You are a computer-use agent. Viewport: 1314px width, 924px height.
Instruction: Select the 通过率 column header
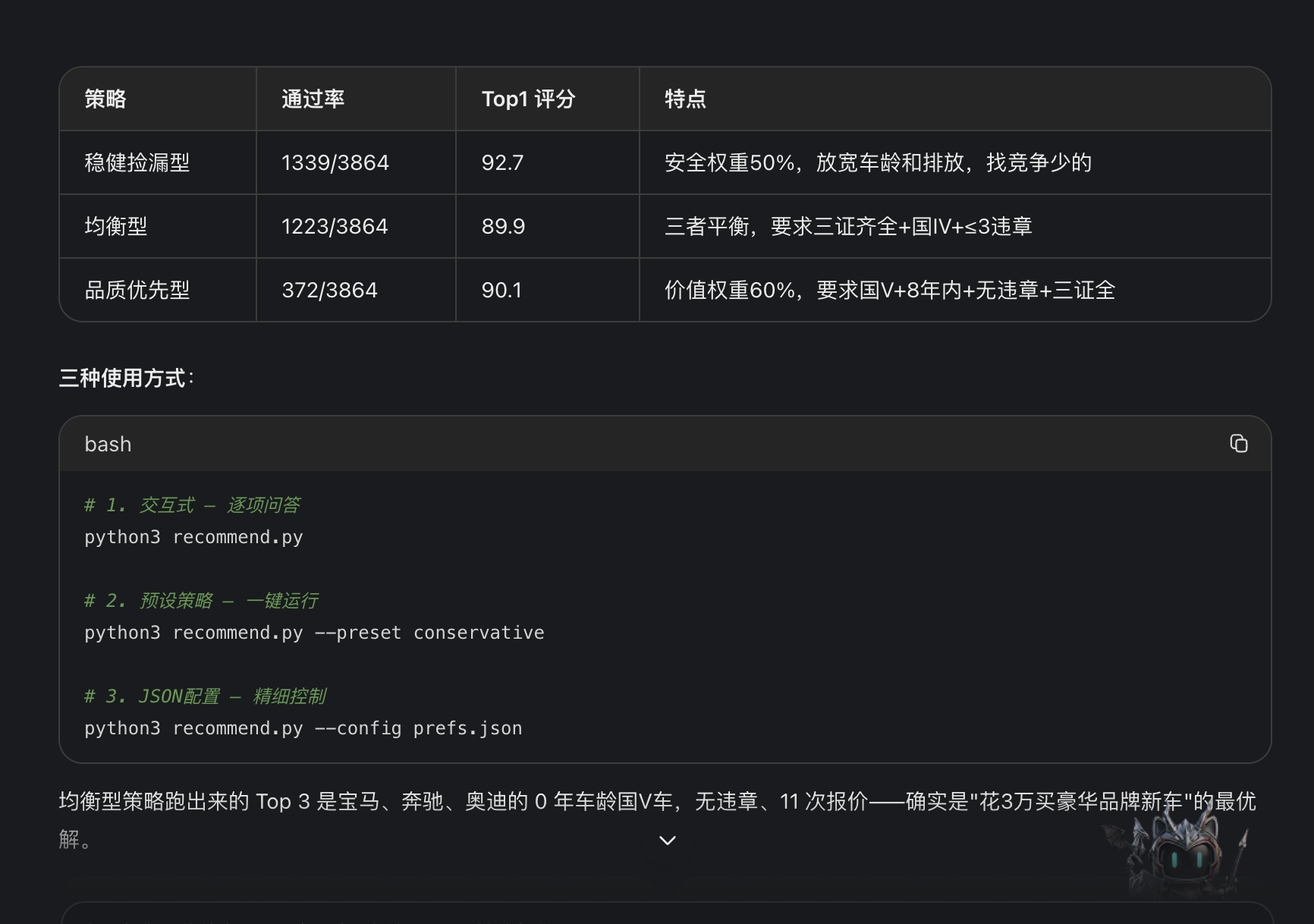(313, 99)
